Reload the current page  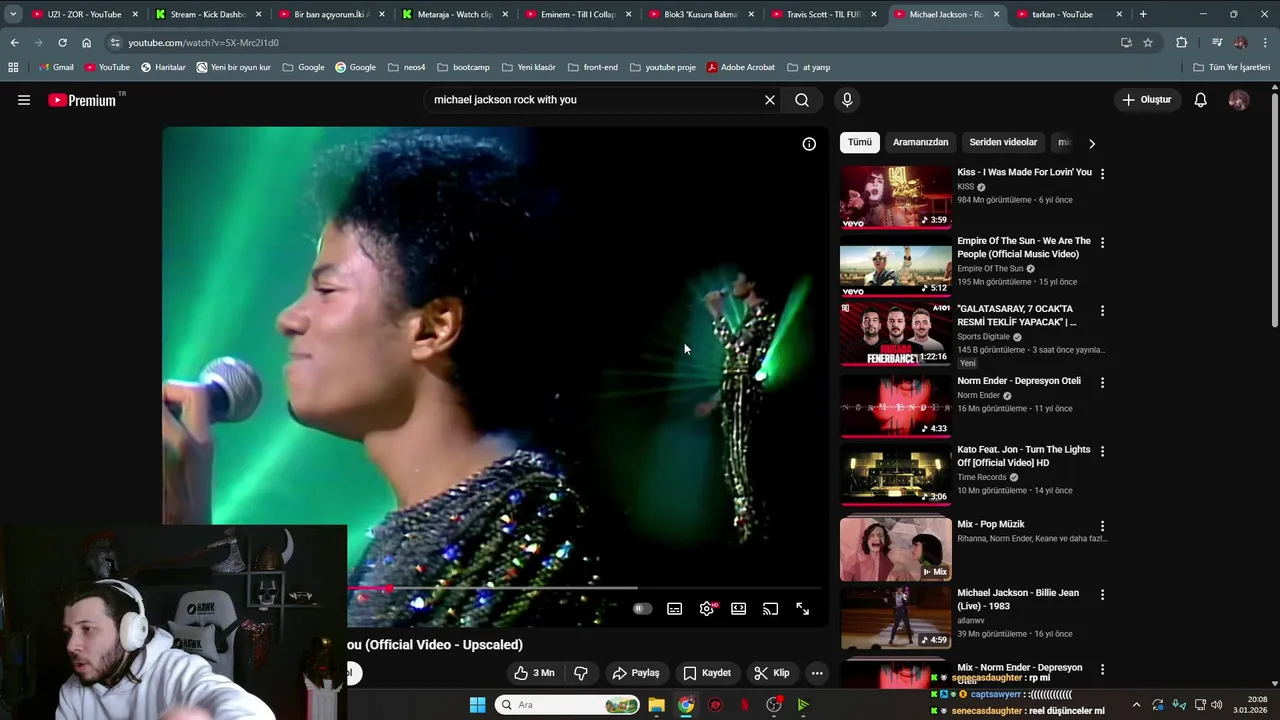(62, 43)
